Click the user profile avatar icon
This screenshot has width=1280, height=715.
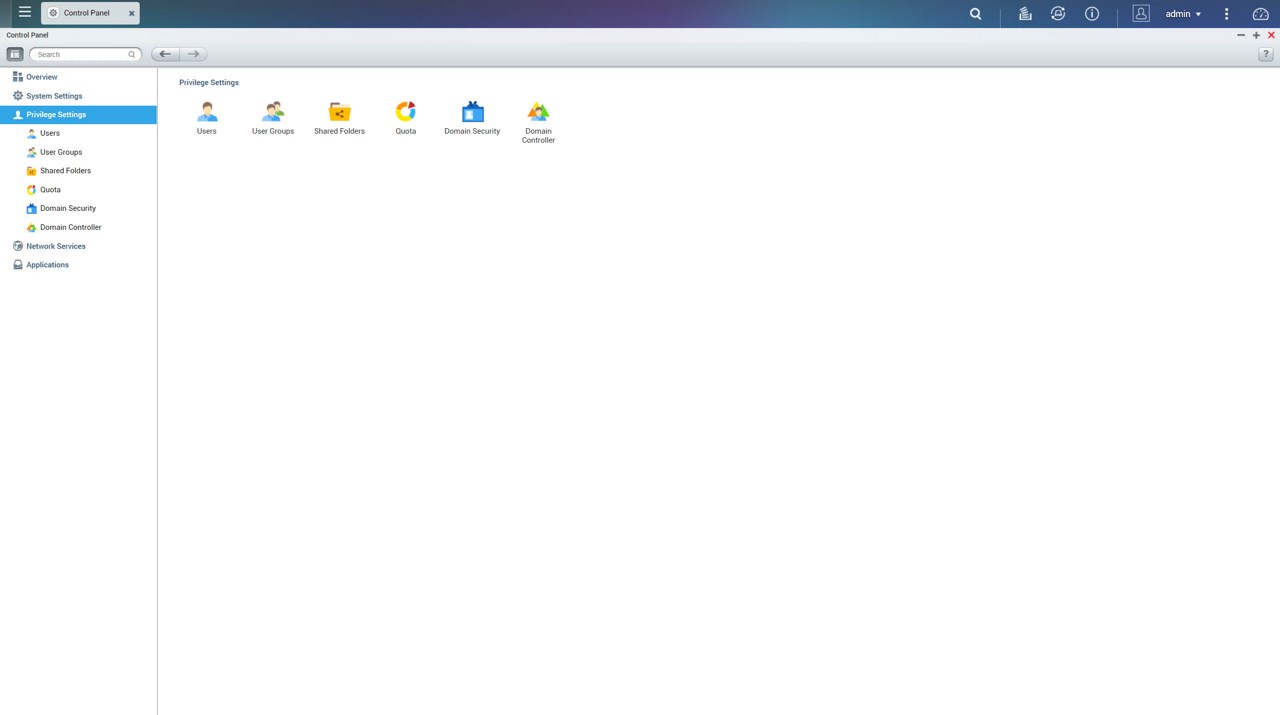(1141, 13)
